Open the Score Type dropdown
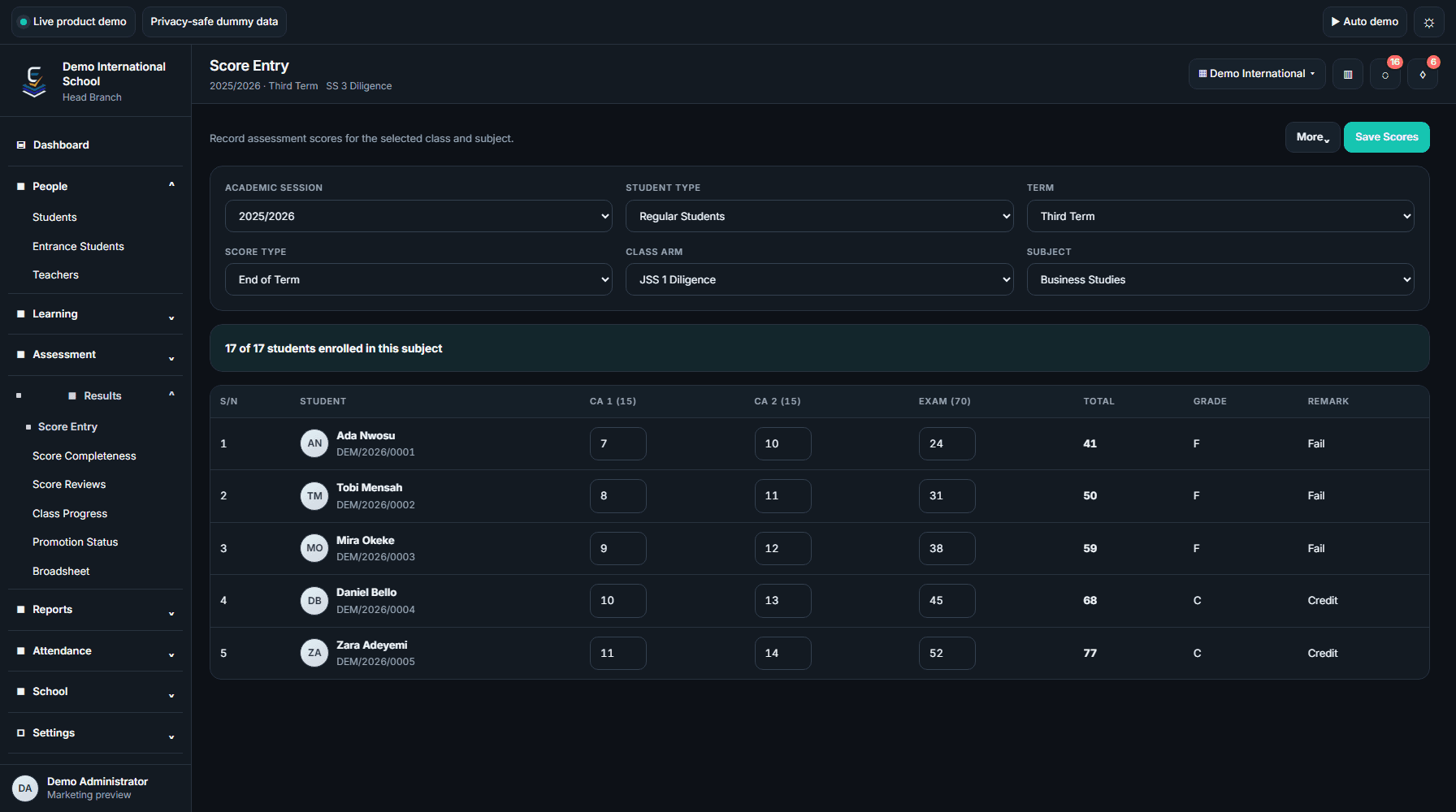The width and height of the screenshot is (1456, 812). [x=418, y=279]
